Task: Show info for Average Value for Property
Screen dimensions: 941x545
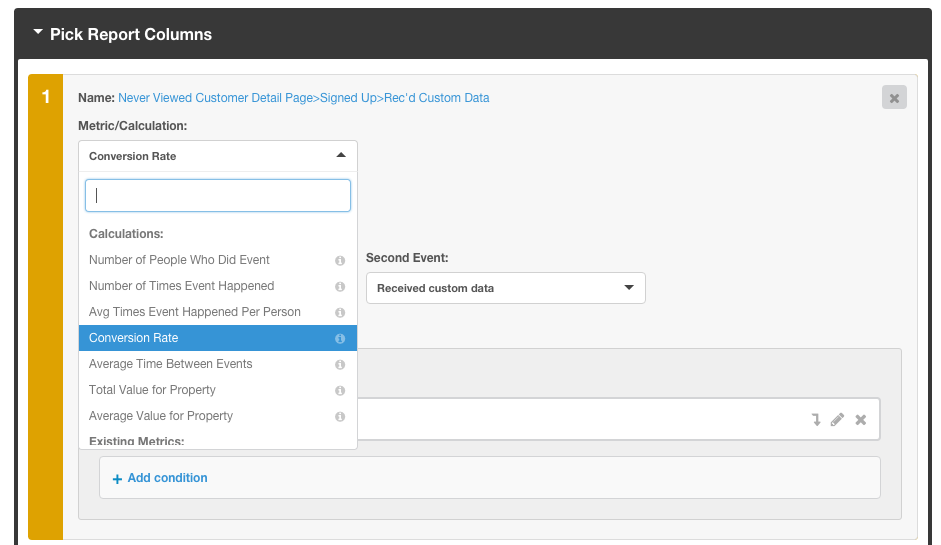Action: (340, 417)
